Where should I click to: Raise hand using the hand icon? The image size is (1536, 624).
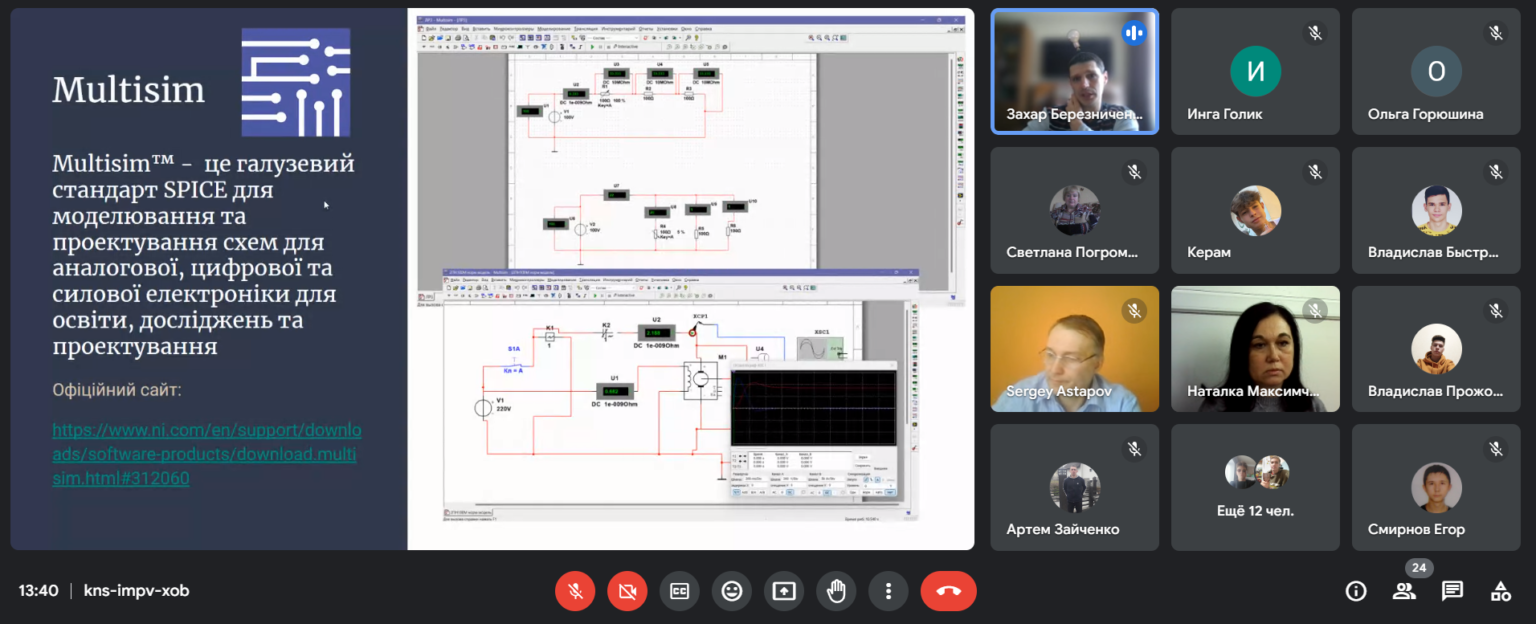pos(836,591)
